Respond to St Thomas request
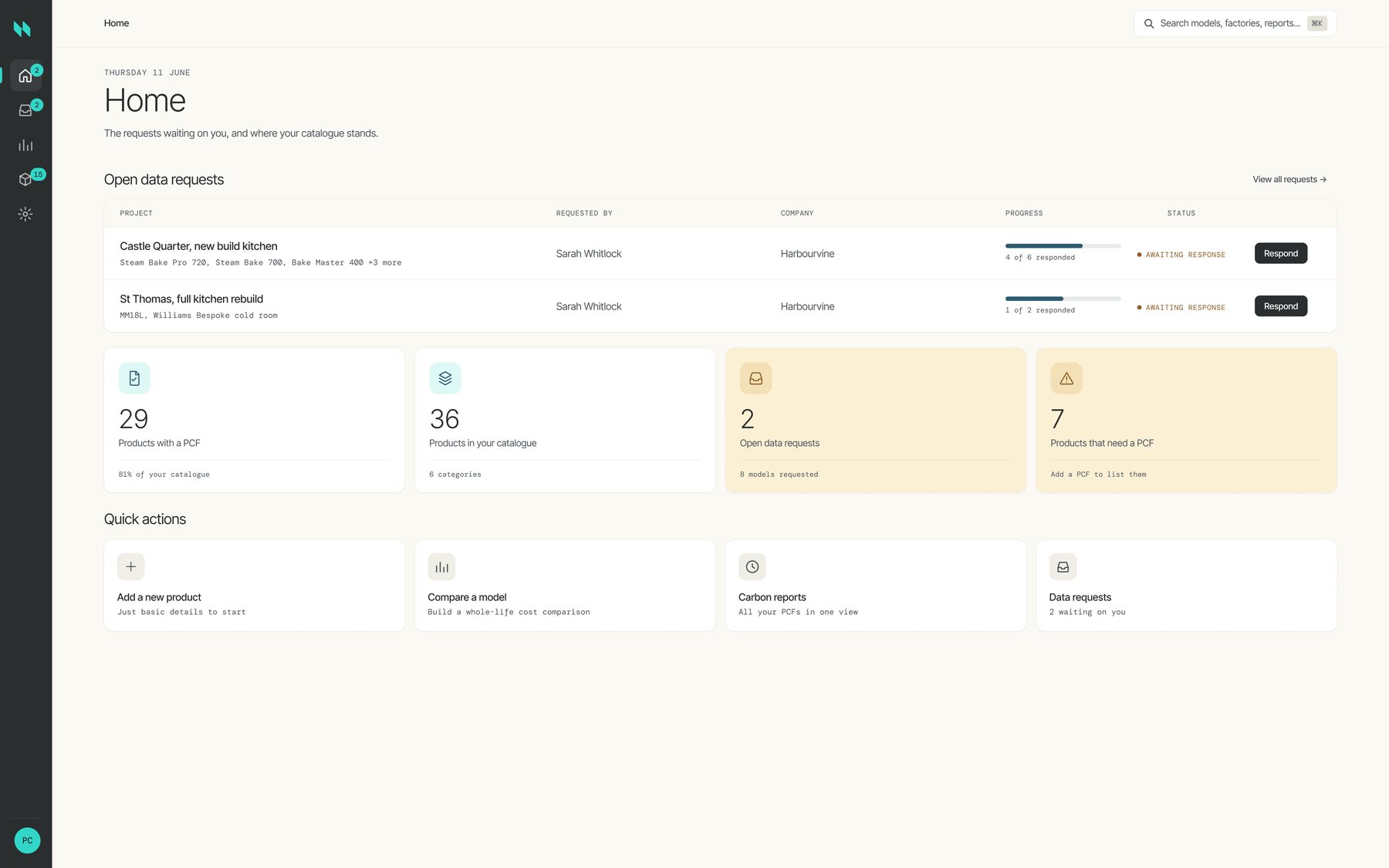The height and width of the screenshot is (868, 1389). 1280,306
